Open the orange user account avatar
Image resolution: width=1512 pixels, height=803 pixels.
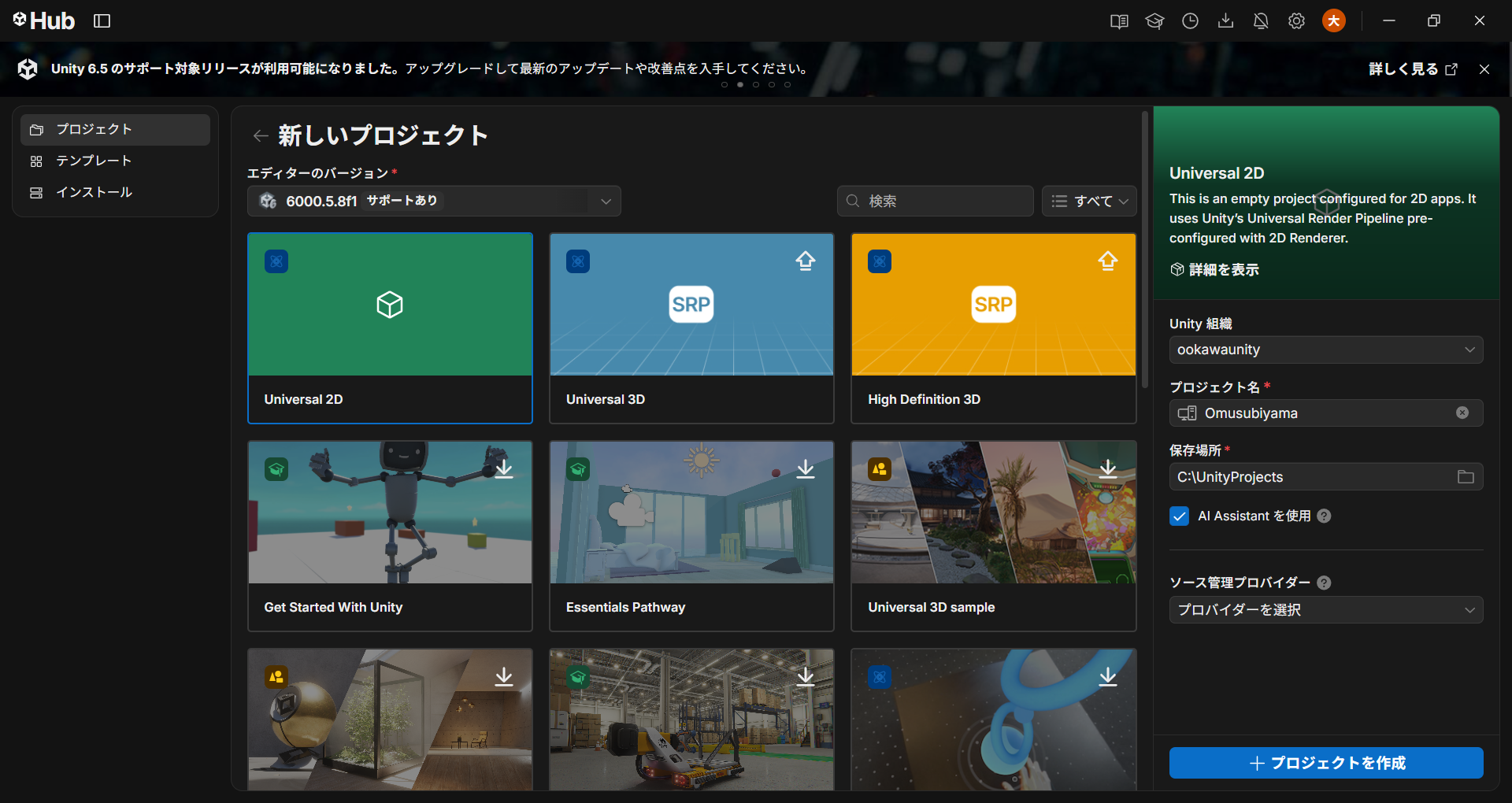(x=1333, y=21)
